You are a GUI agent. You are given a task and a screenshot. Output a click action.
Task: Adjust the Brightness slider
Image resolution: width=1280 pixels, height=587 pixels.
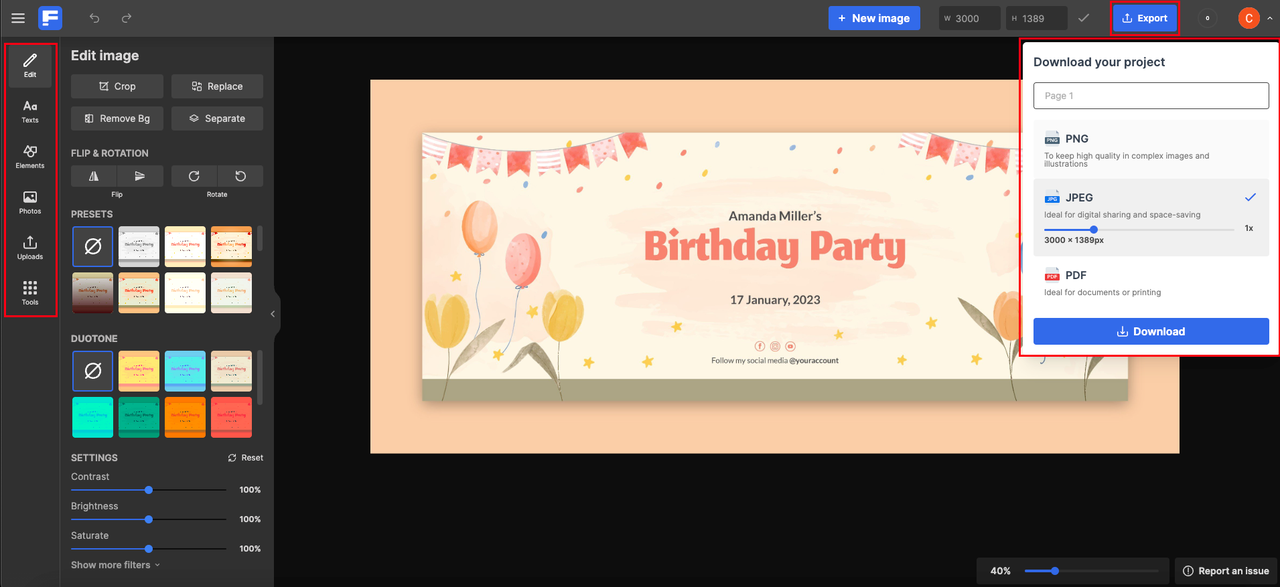149,519
